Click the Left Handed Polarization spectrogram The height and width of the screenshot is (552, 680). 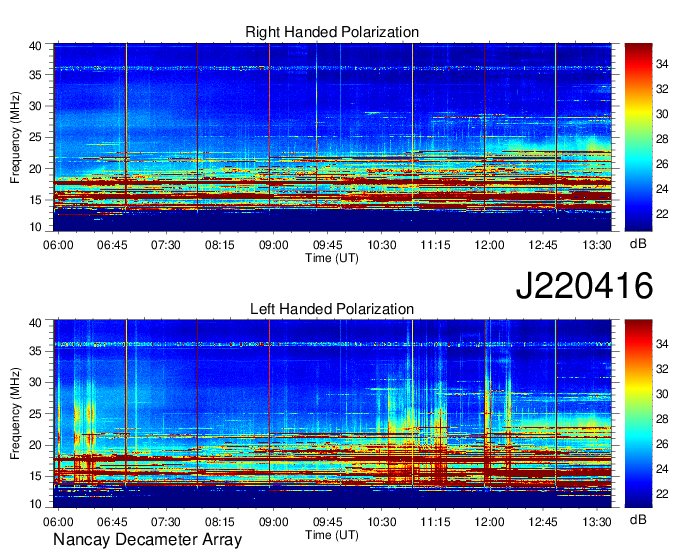[x=332, y=413]
